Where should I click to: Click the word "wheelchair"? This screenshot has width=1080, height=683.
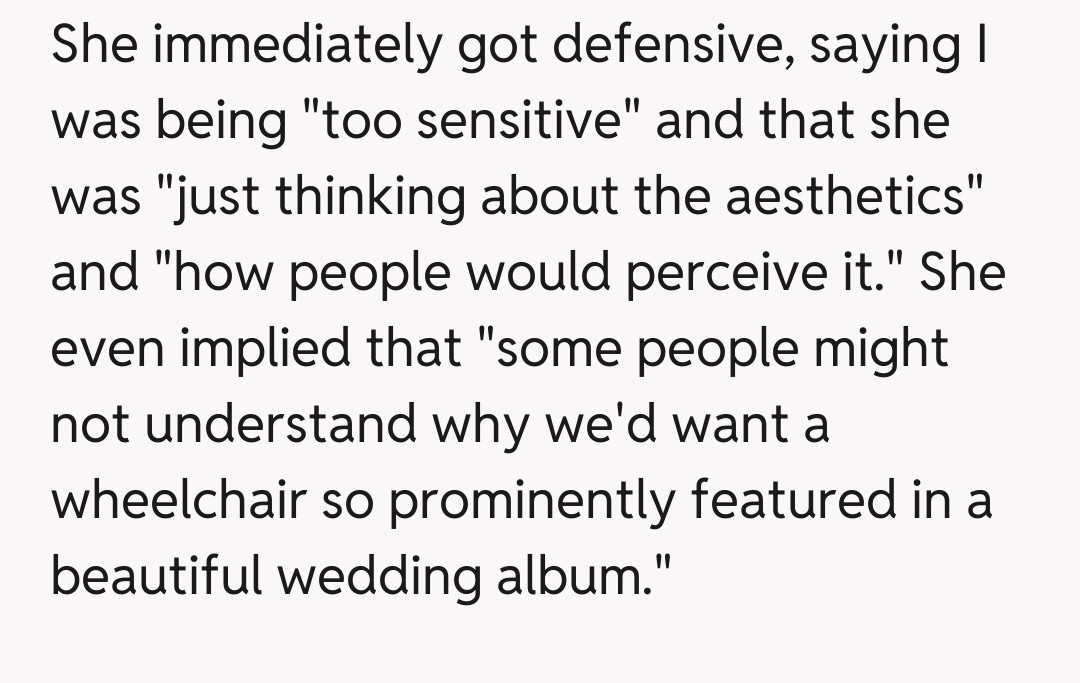(176, 500)
